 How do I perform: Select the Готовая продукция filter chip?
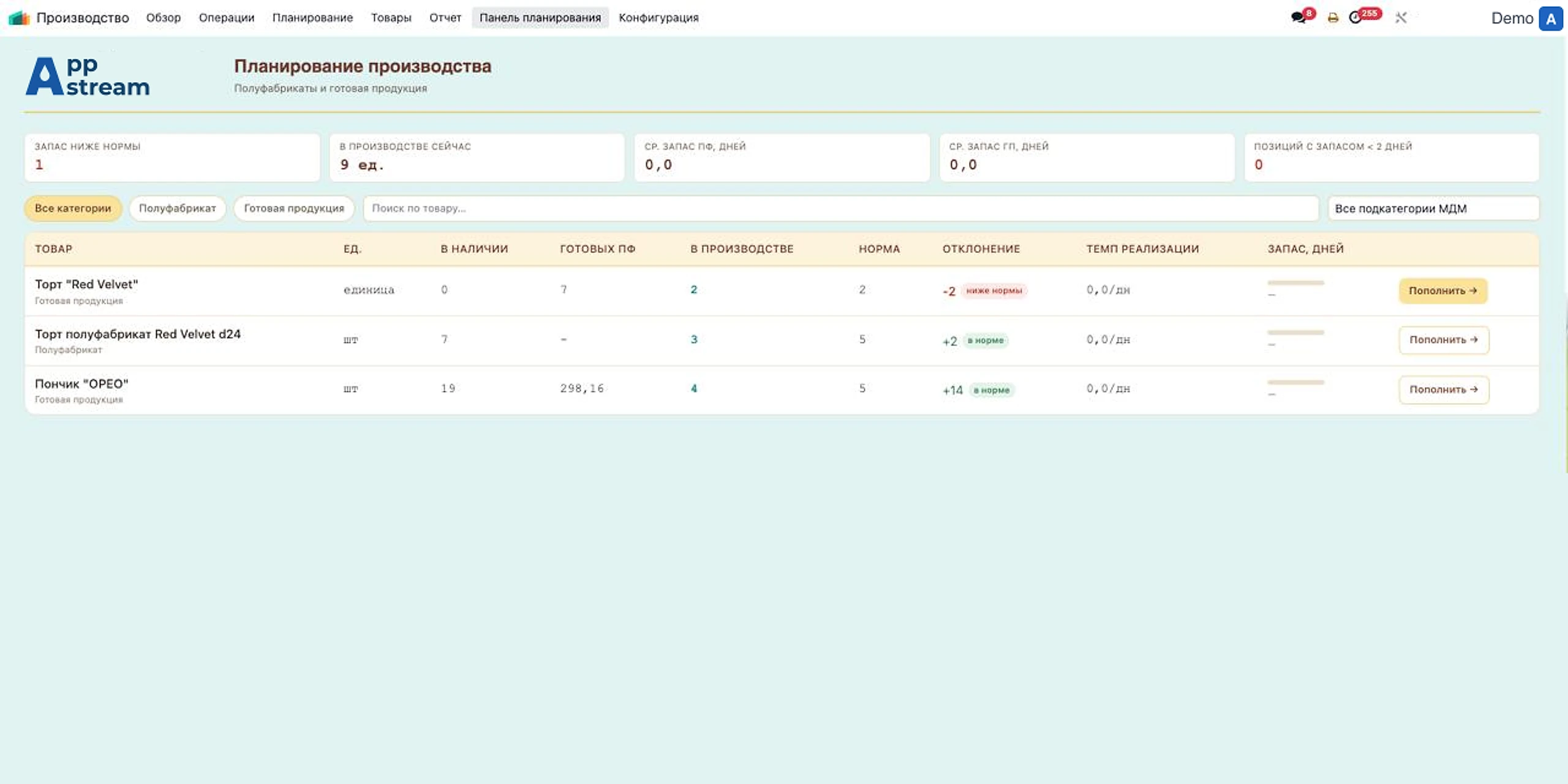point(294,208)
